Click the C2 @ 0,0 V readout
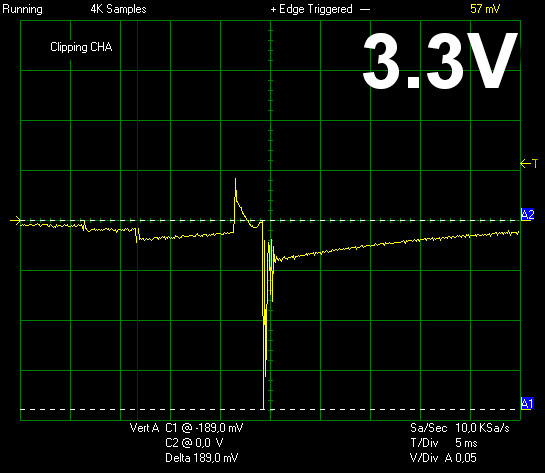Viewport: 545px width, 473px height. click(x=194, y=443)
